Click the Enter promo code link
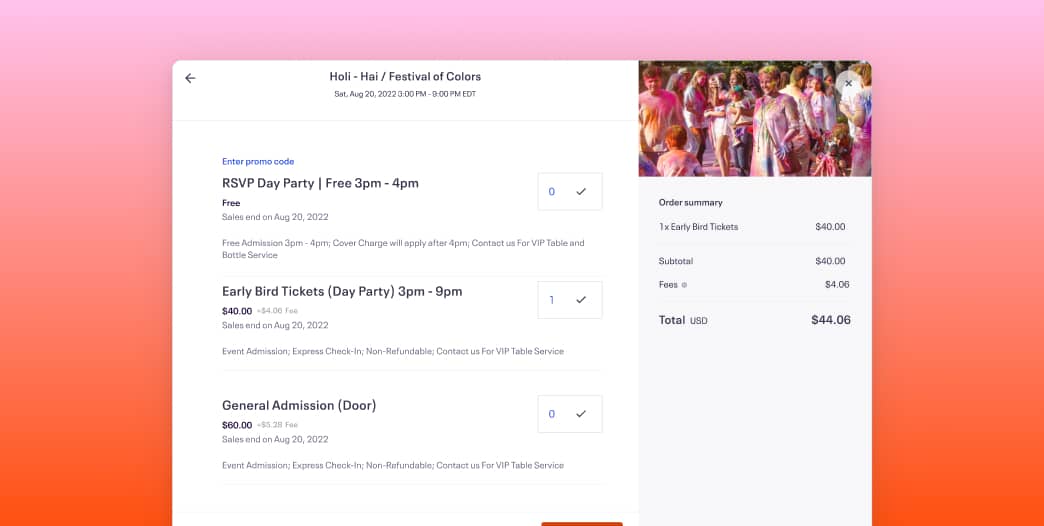The height and width of the screenshot is (526, 1044). [258, 161]
